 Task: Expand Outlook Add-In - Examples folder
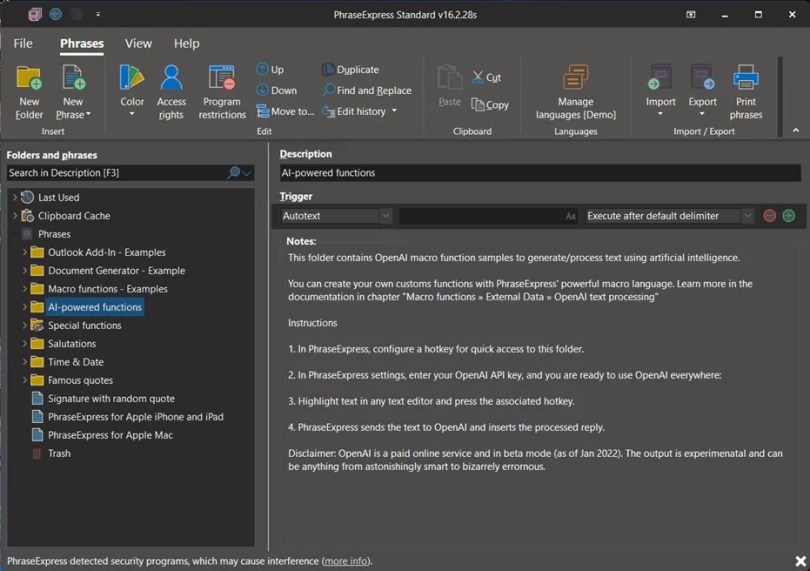click(x=24, y=252)
